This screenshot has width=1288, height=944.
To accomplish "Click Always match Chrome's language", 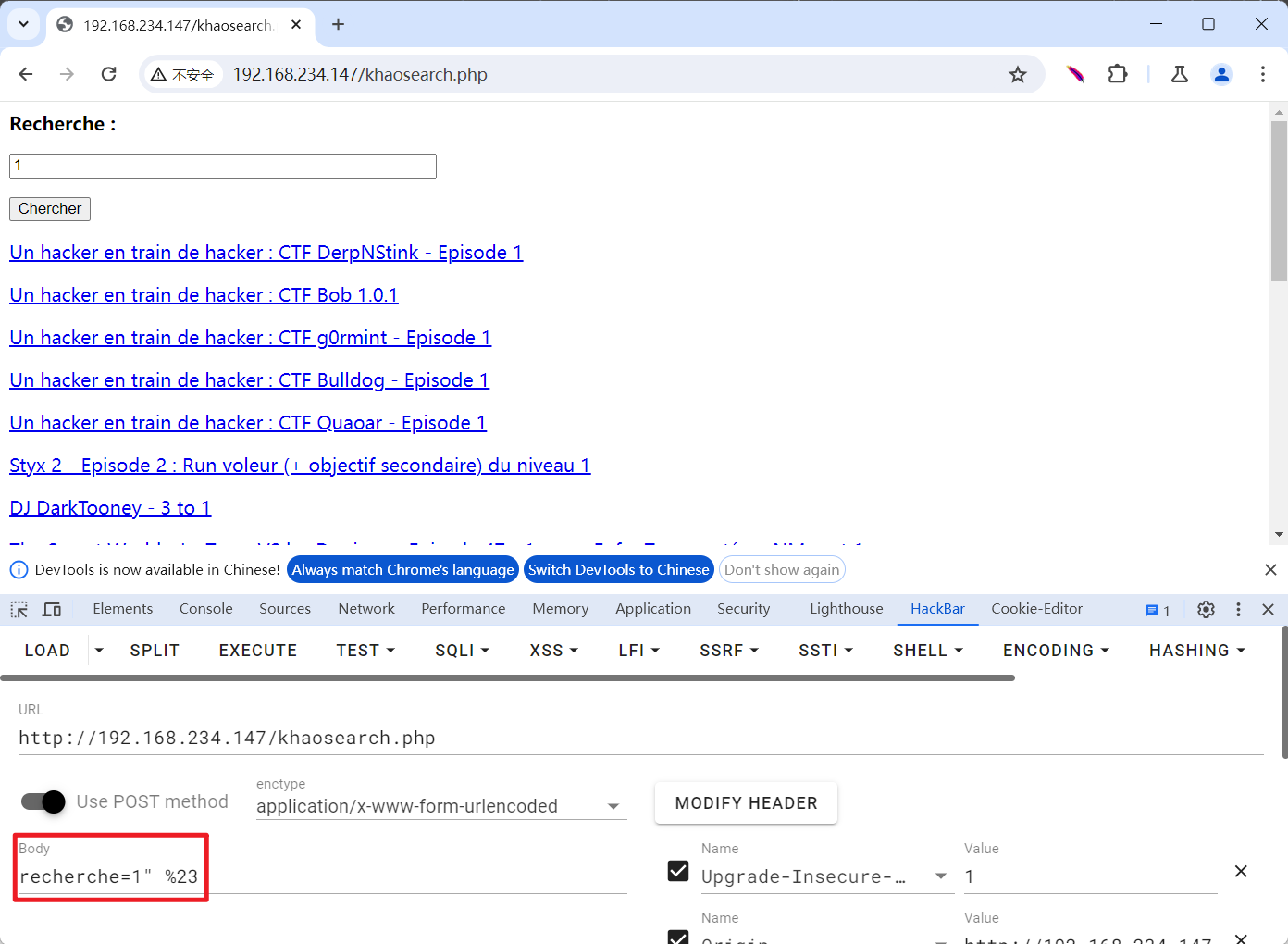I will click(402, 569).
